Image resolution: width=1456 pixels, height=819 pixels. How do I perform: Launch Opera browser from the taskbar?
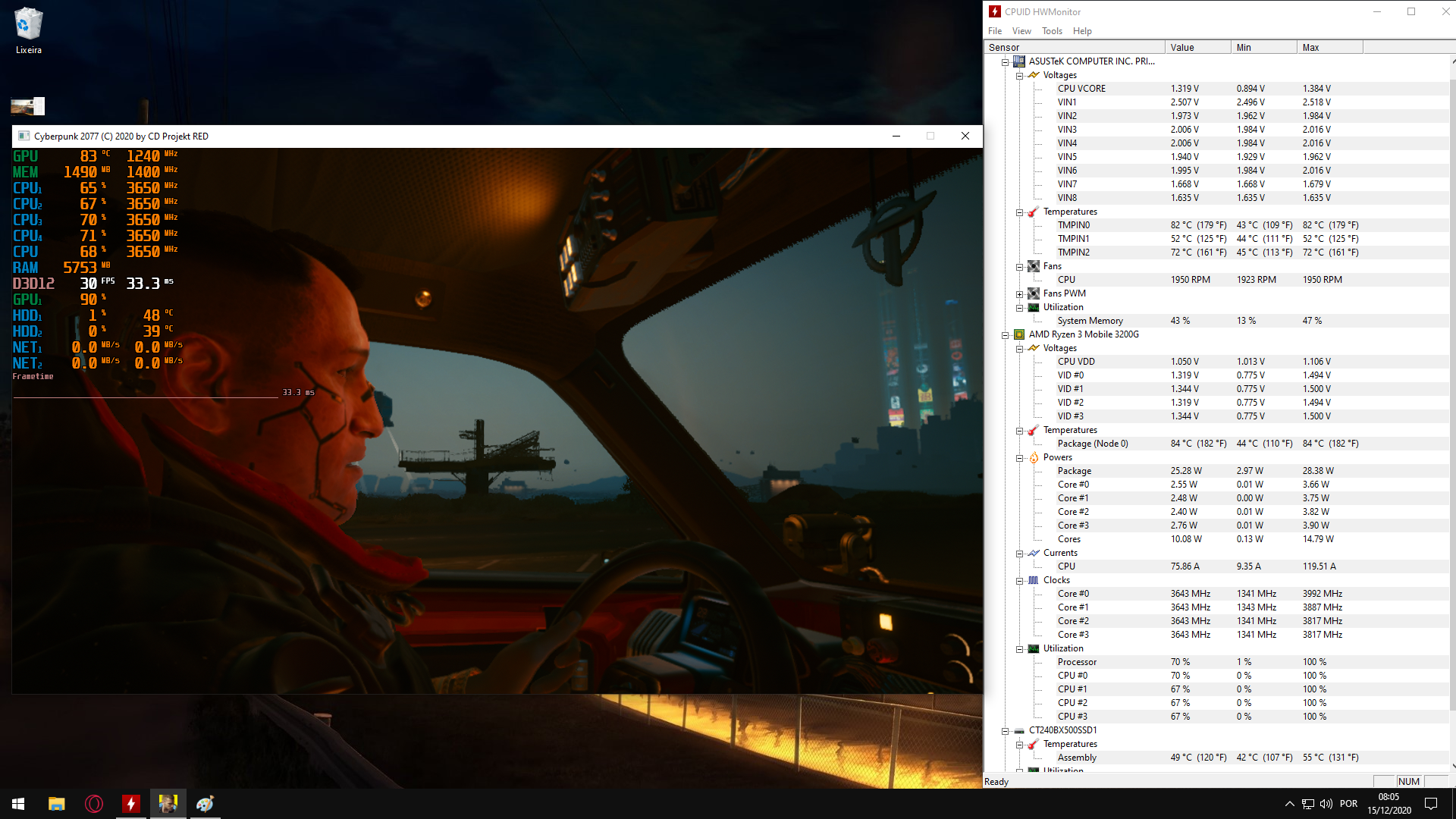[94, 804]
